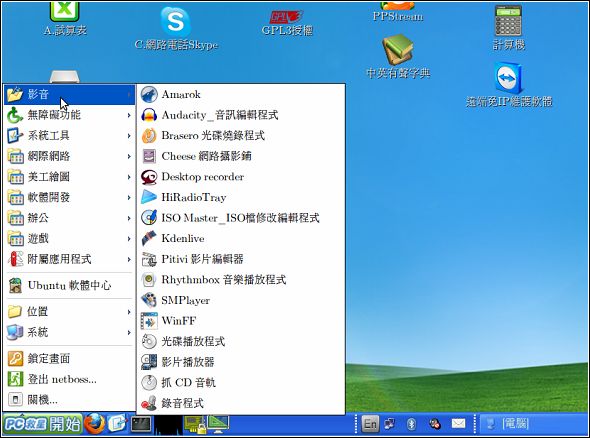The height and width of the screenshot is (438, 590).
Task: Open the terminal icon in the taskbar
Action: [x=141, y=424]
